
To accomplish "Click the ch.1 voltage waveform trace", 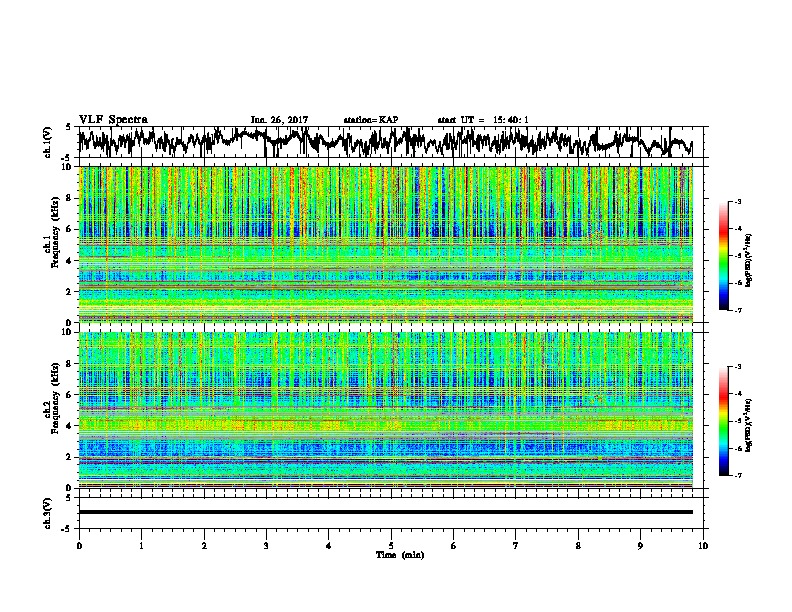I will coord(385,142).
